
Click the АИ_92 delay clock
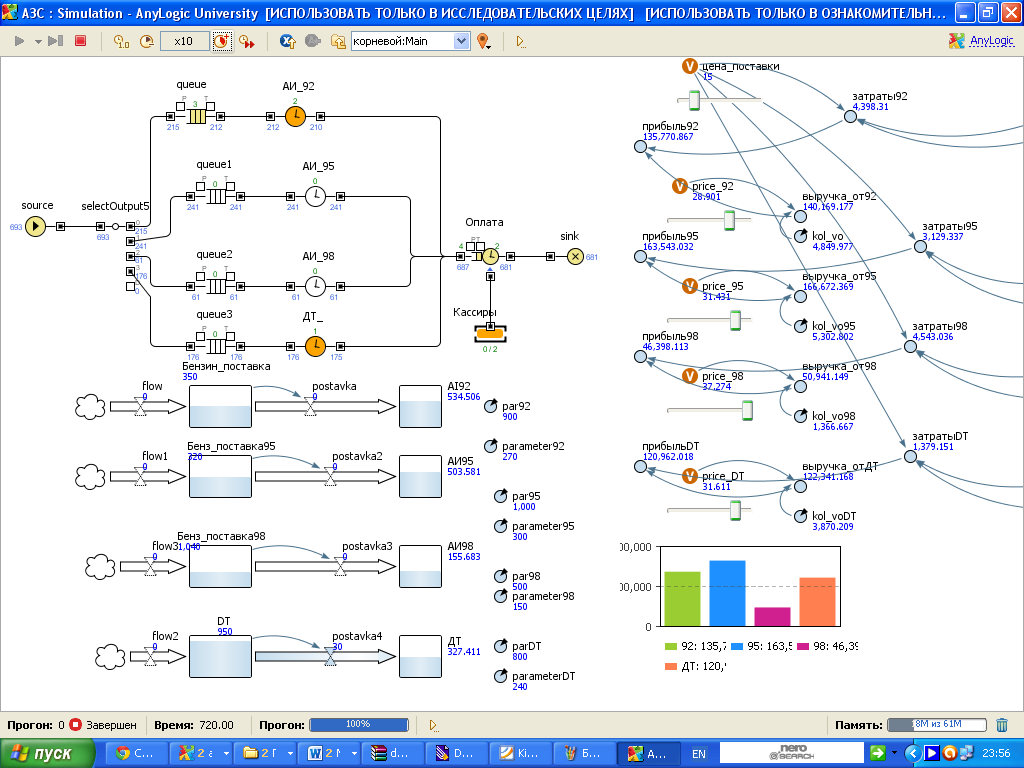(x=295, y=116)
